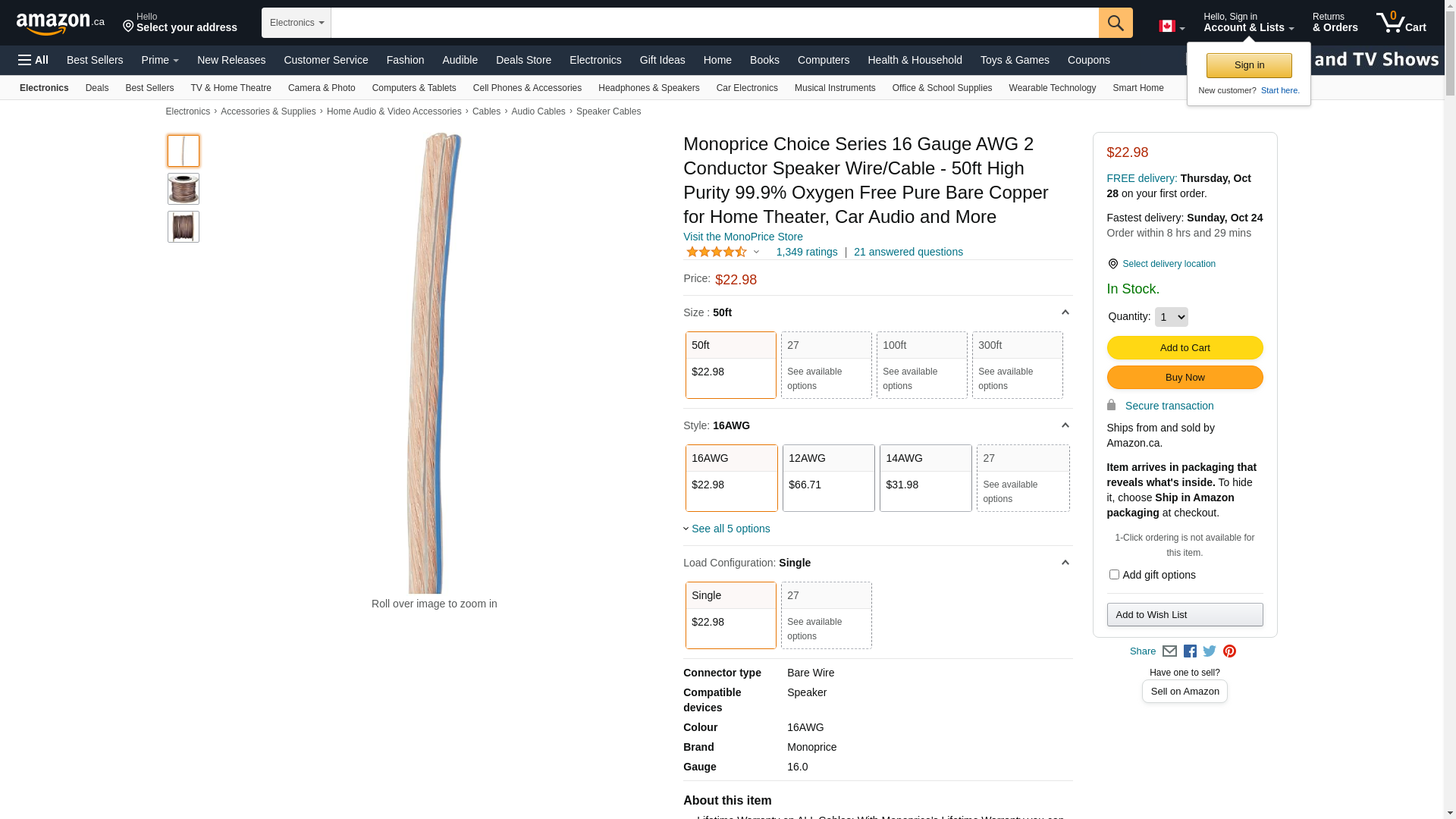Screen dimensions: 1456x819
Task: Expand See all 5 options
Action: pyautogui.click(x=730, y=529)
